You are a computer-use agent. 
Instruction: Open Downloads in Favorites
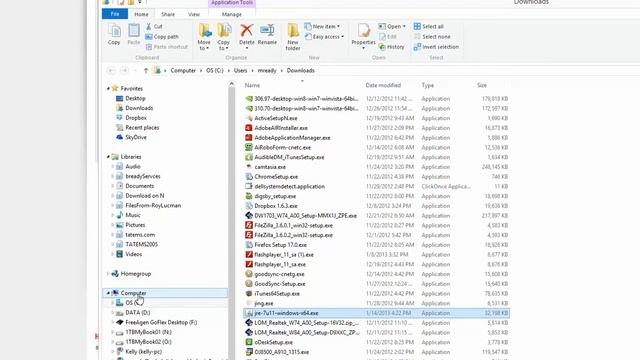coord(139,108)
